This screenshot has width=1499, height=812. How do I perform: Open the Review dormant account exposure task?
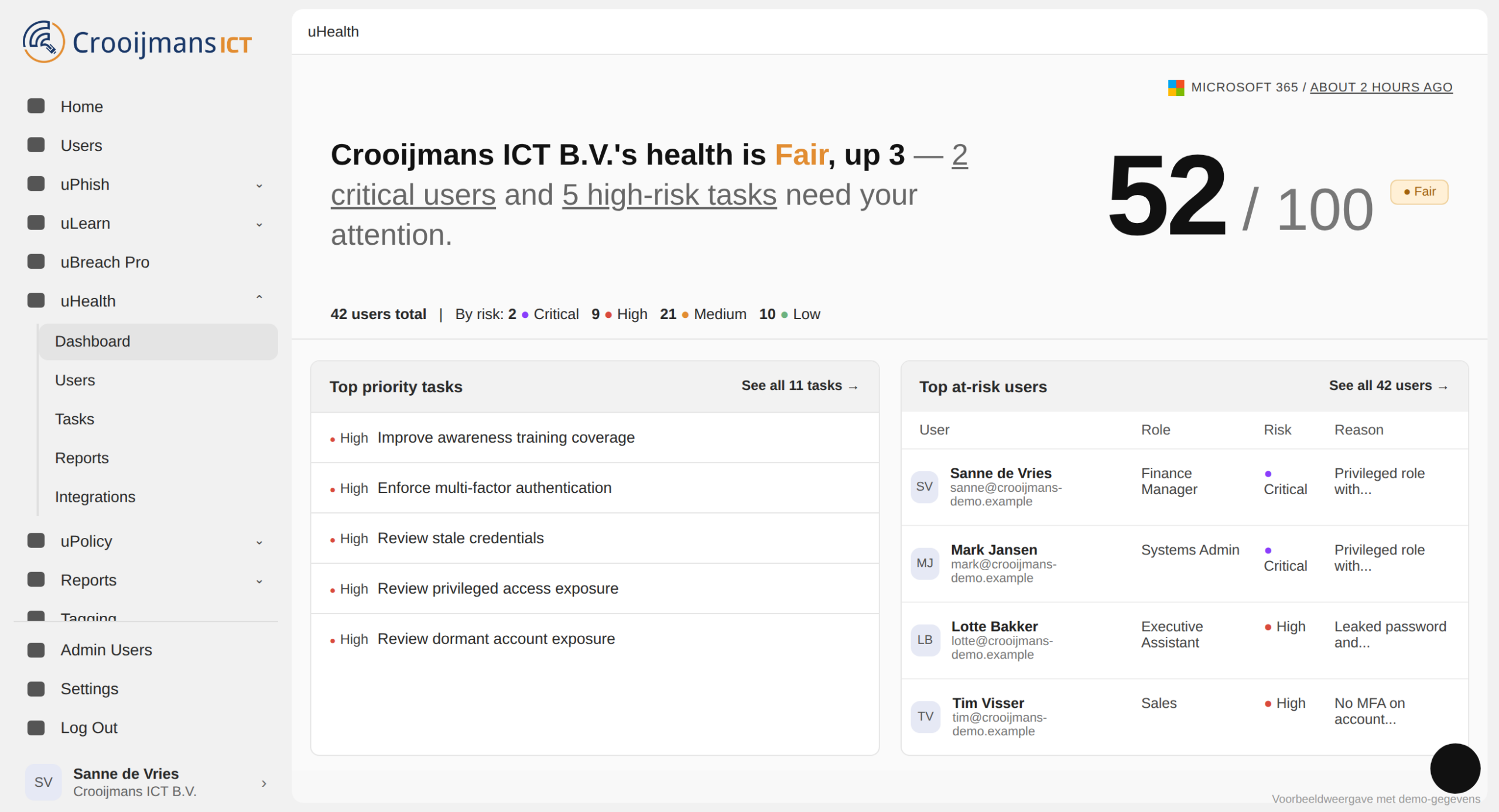click(x=595, y=639)
